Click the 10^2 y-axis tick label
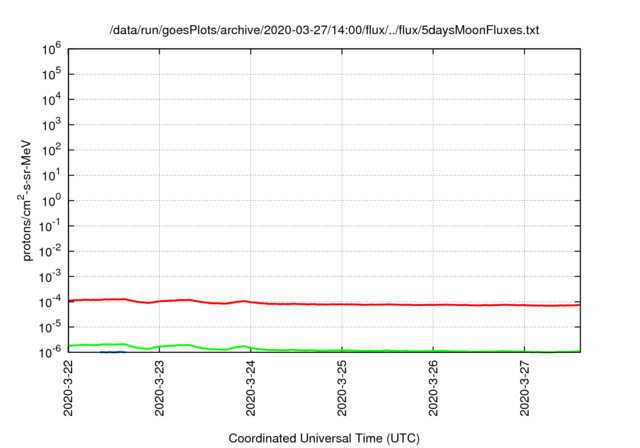Screen dimensions: 640x448 pos(51,150)
